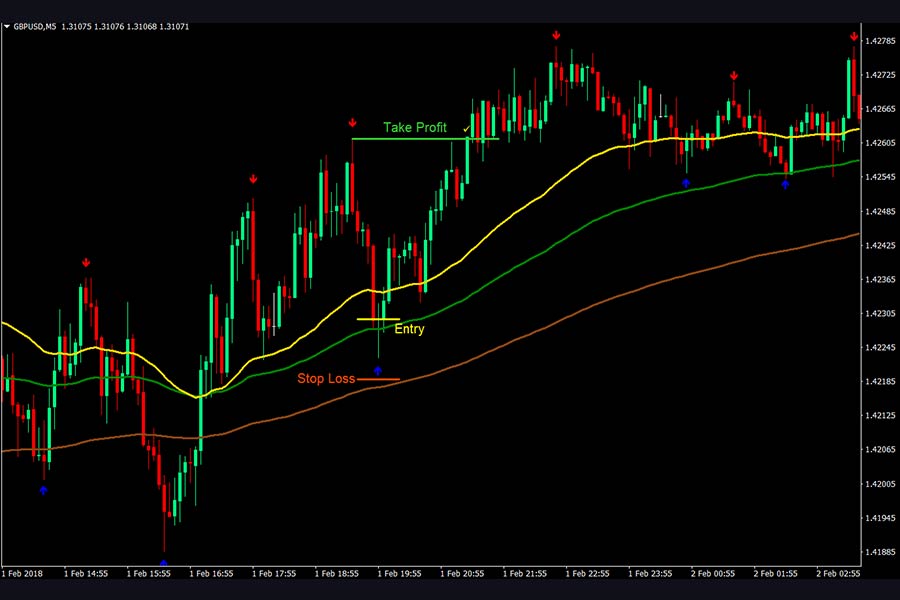Click the "1 Feb 17:55" time axis label
Image resolution: width=900 pixels, height=600 pixels.
click(274, 574)
